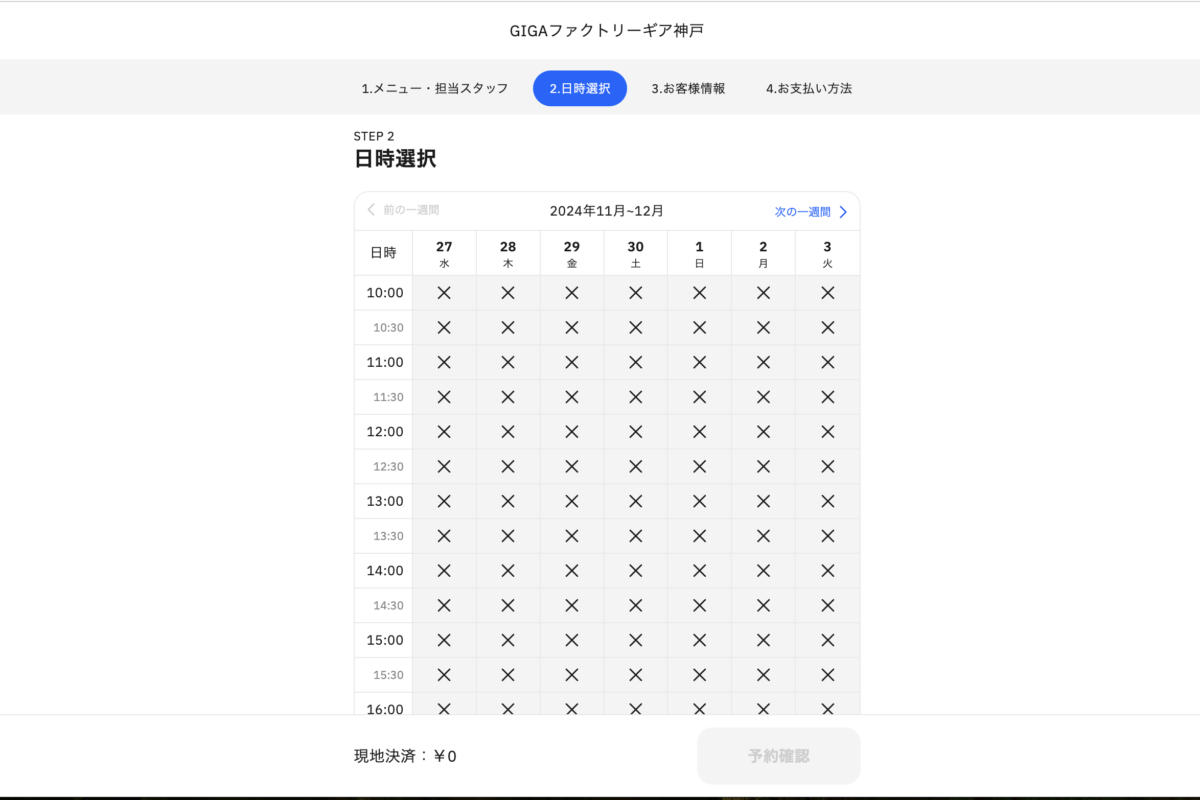The width and height of the screenshot is (1200, 800).
Task: Click the X mark for Friday 29 at 12:00
Action: (x=572, y=432)
